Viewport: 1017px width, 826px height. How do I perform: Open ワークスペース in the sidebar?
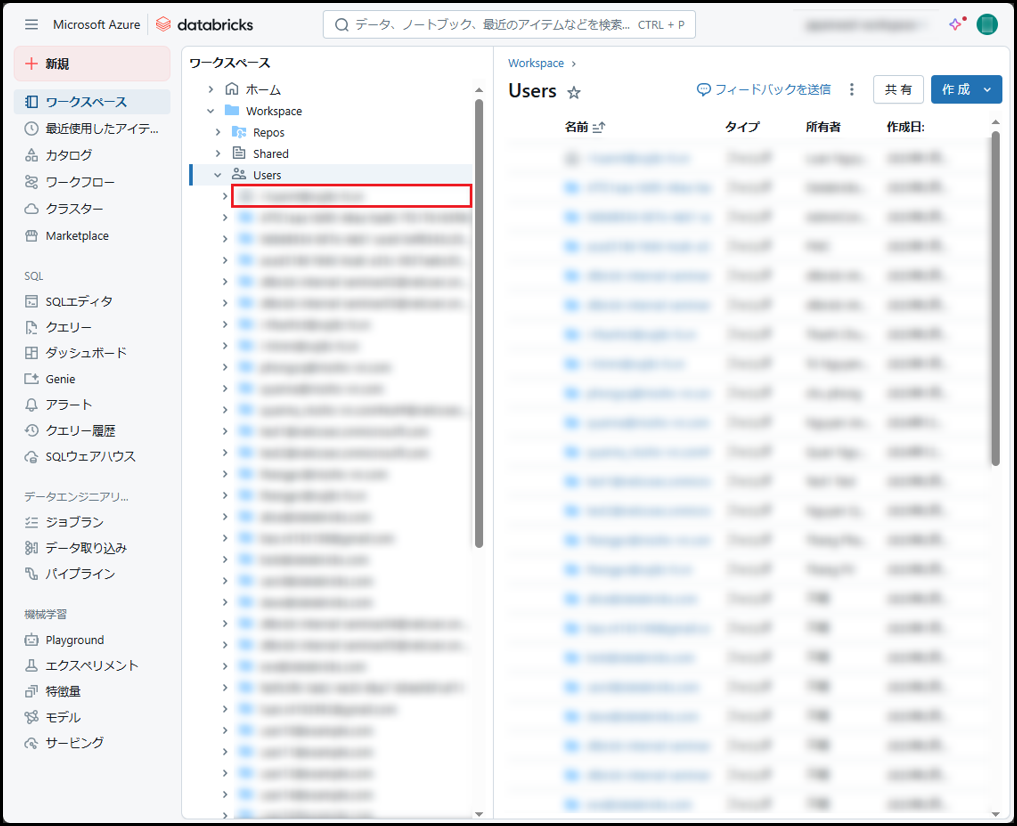[92, 102]
